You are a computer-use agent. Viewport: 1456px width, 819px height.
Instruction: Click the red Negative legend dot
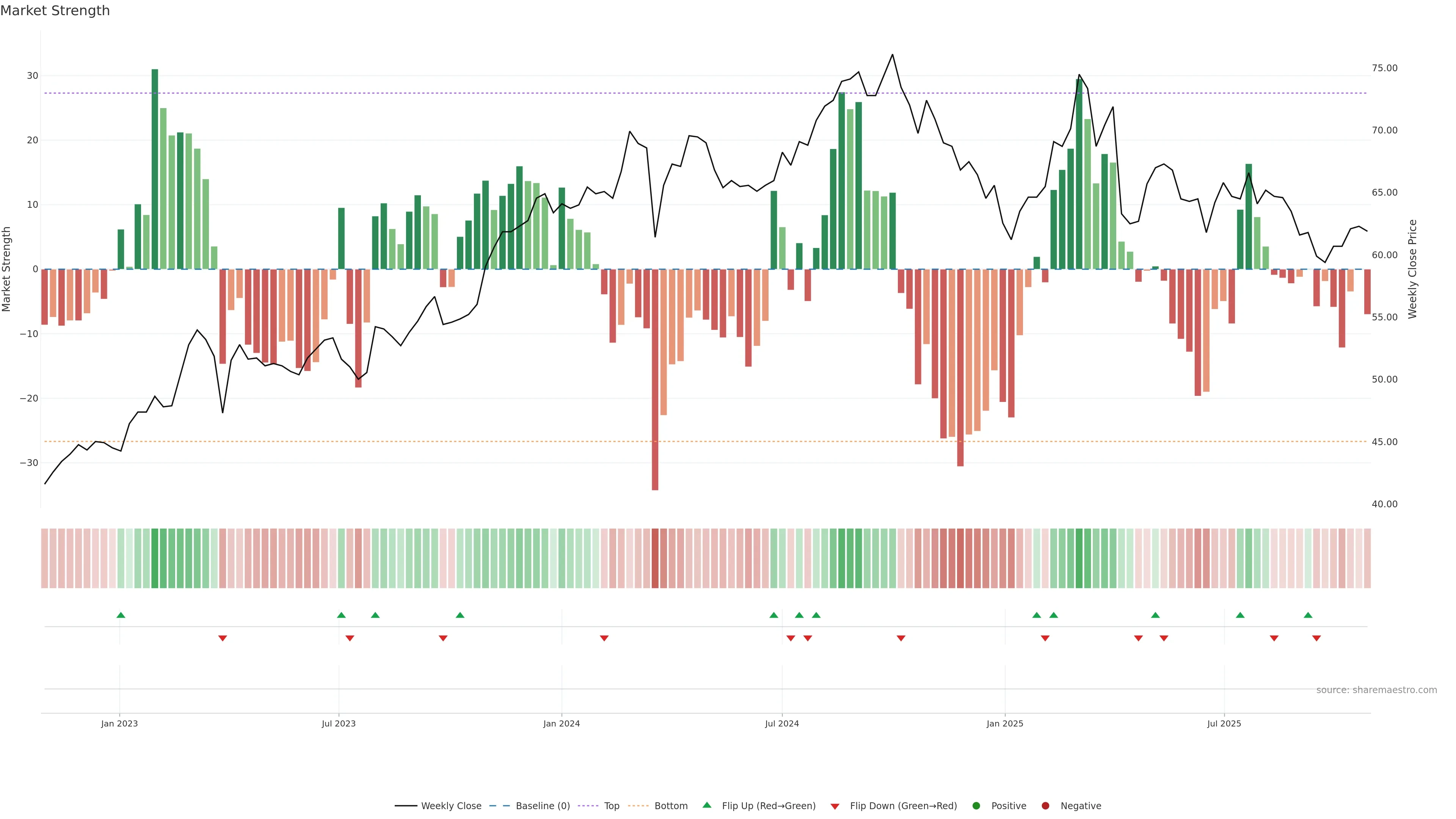click(x=1045, y=806)
